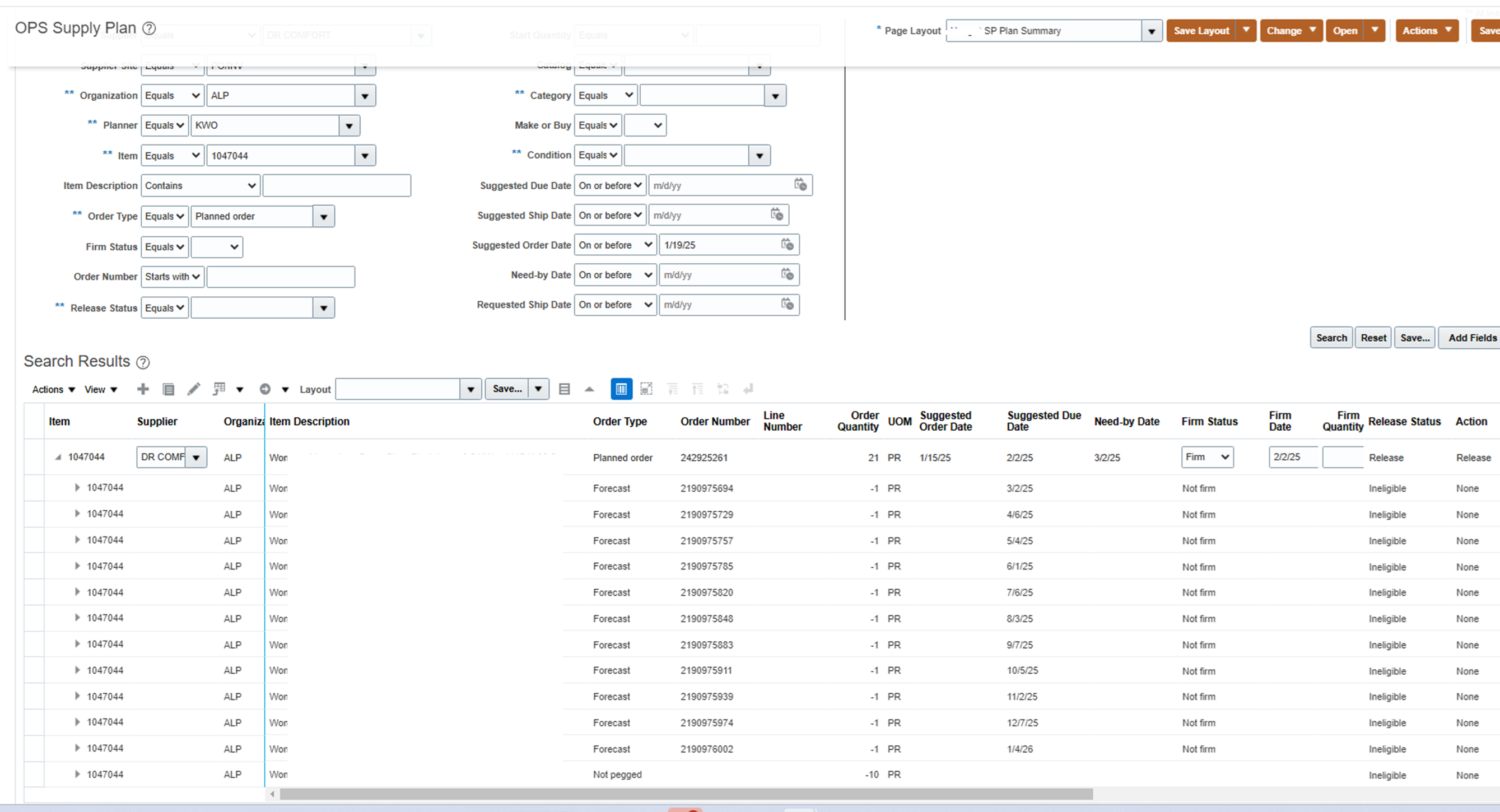Click the Reset button
1500x812 pixels.
[x=1373, y=338]
